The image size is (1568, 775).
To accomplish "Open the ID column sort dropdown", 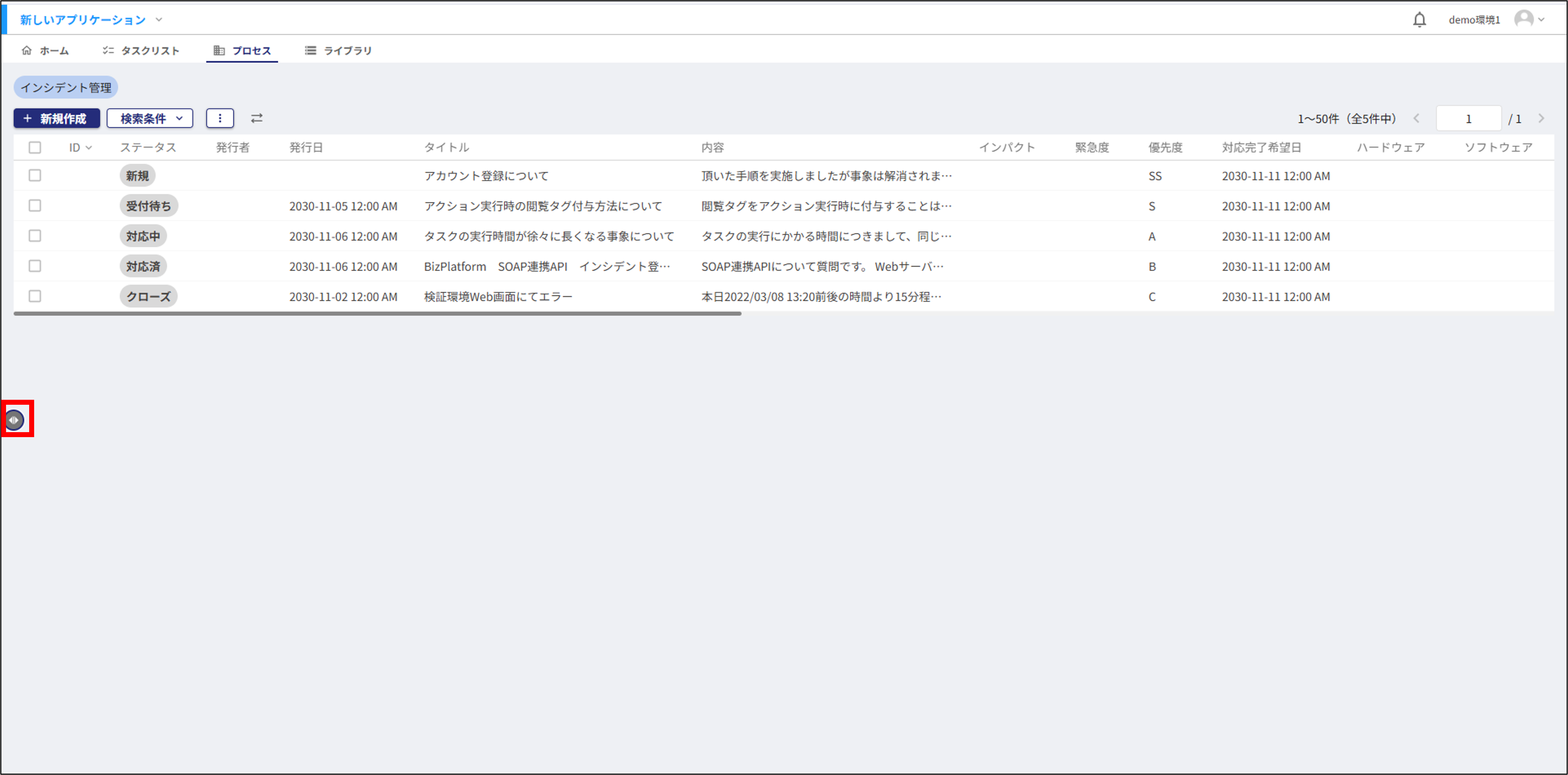I will pos(89,147).
